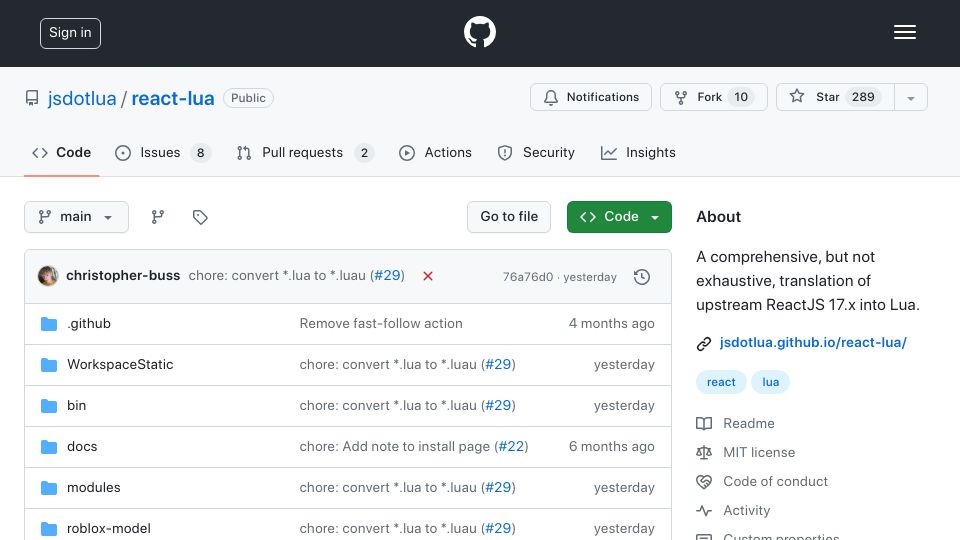The width and height of the screenshot is (960, 540).
Task: Click the Activity pulse icon
Action: pos(704,511)
